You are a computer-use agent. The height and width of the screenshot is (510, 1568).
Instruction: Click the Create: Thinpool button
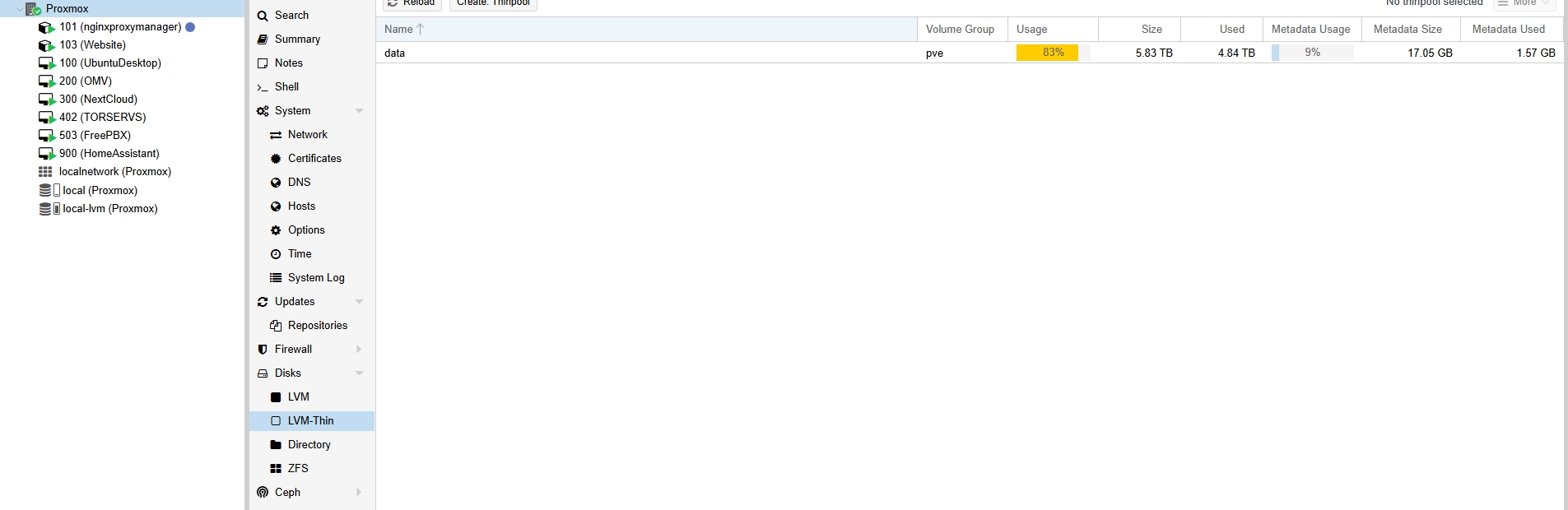(x=493, y=3)
